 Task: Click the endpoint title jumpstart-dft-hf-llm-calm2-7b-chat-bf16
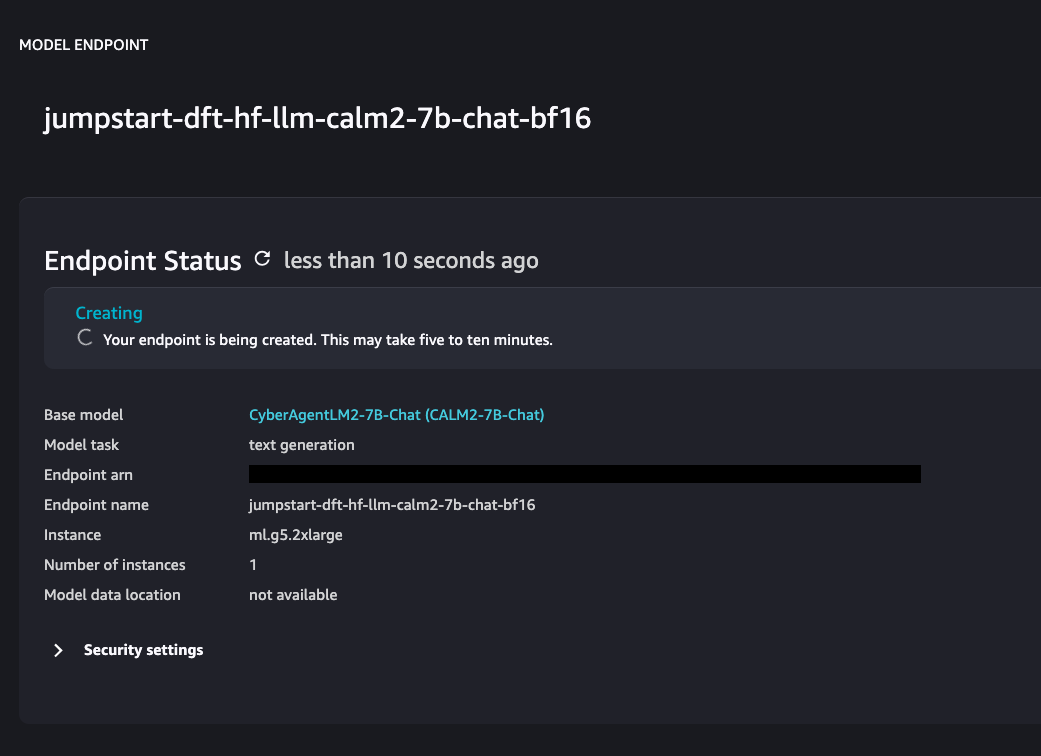(x=317, y=118)
